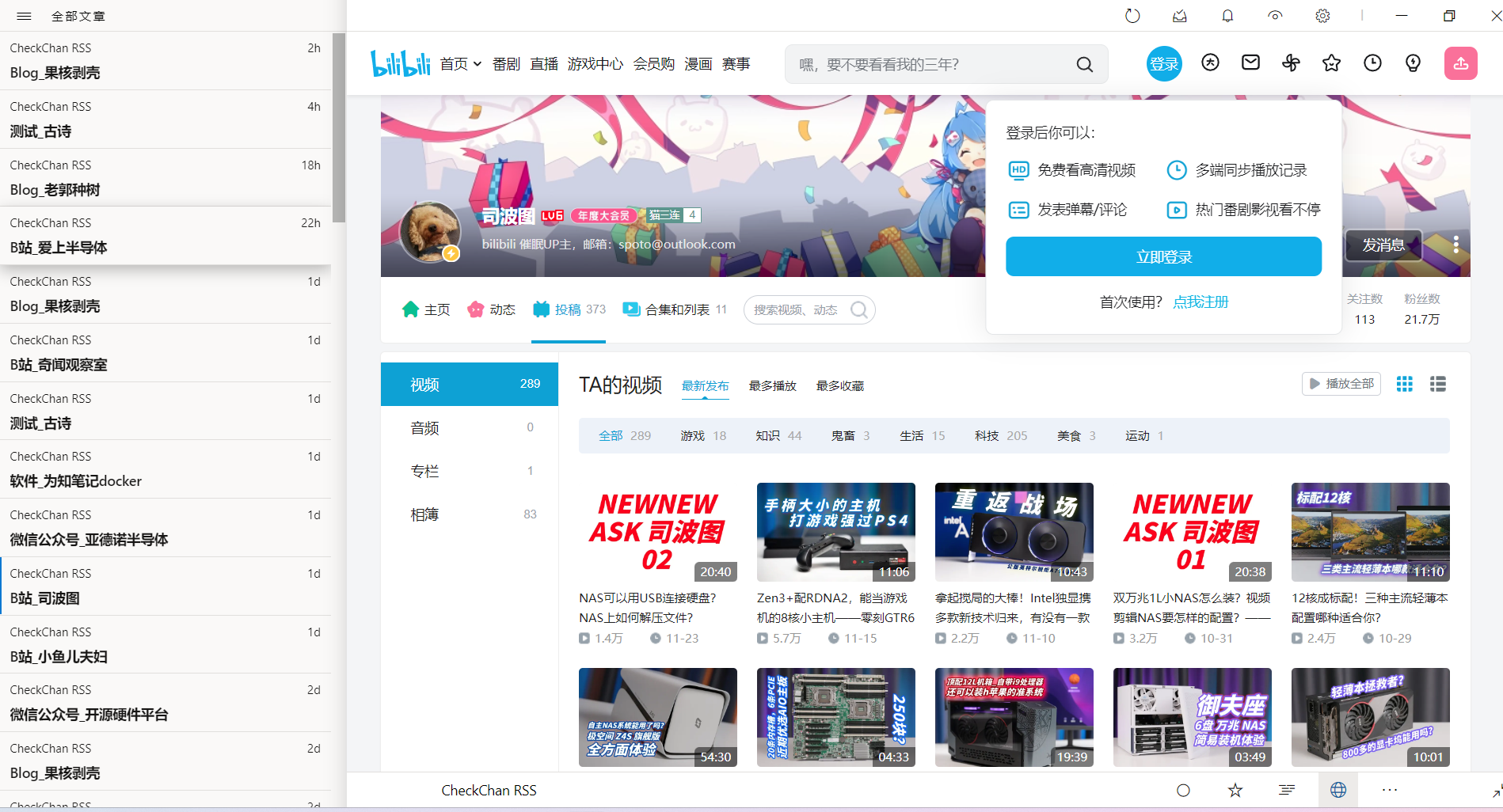Click the three-dot more menu on banner
The image size is (1503, 812).
tap(1455, 245)
